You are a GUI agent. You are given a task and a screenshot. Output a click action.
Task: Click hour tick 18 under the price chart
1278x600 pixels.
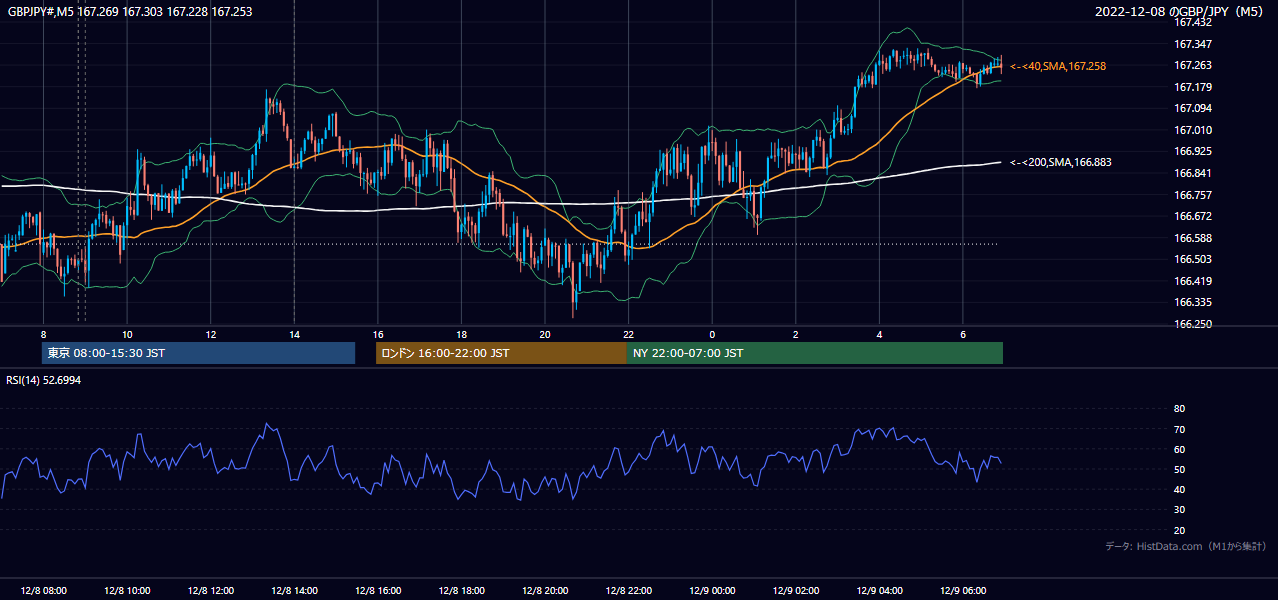coord(461,334)
